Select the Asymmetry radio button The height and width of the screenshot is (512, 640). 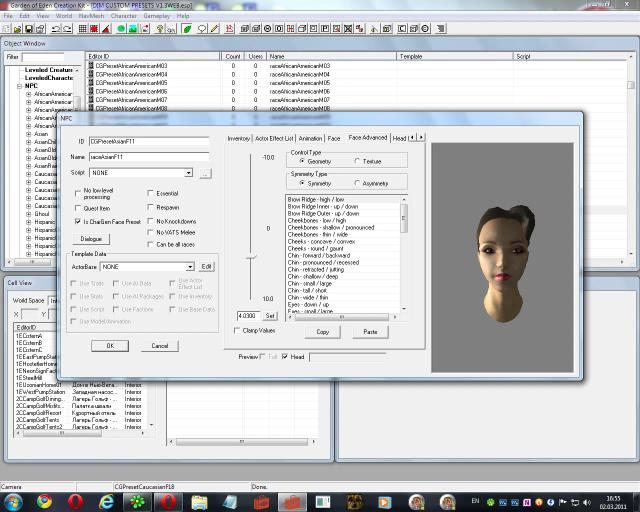coord(357,183)
